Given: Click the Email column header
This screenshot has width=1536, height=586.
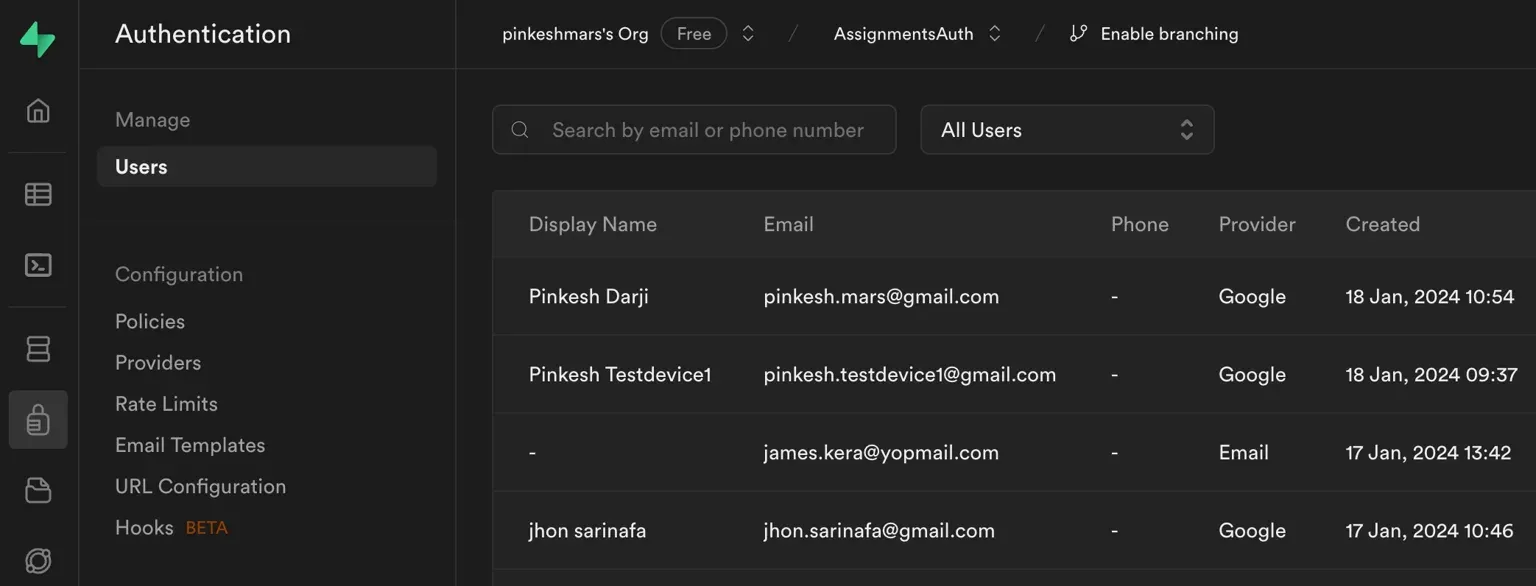Looking at the screenshot, I should coord(789,224).
